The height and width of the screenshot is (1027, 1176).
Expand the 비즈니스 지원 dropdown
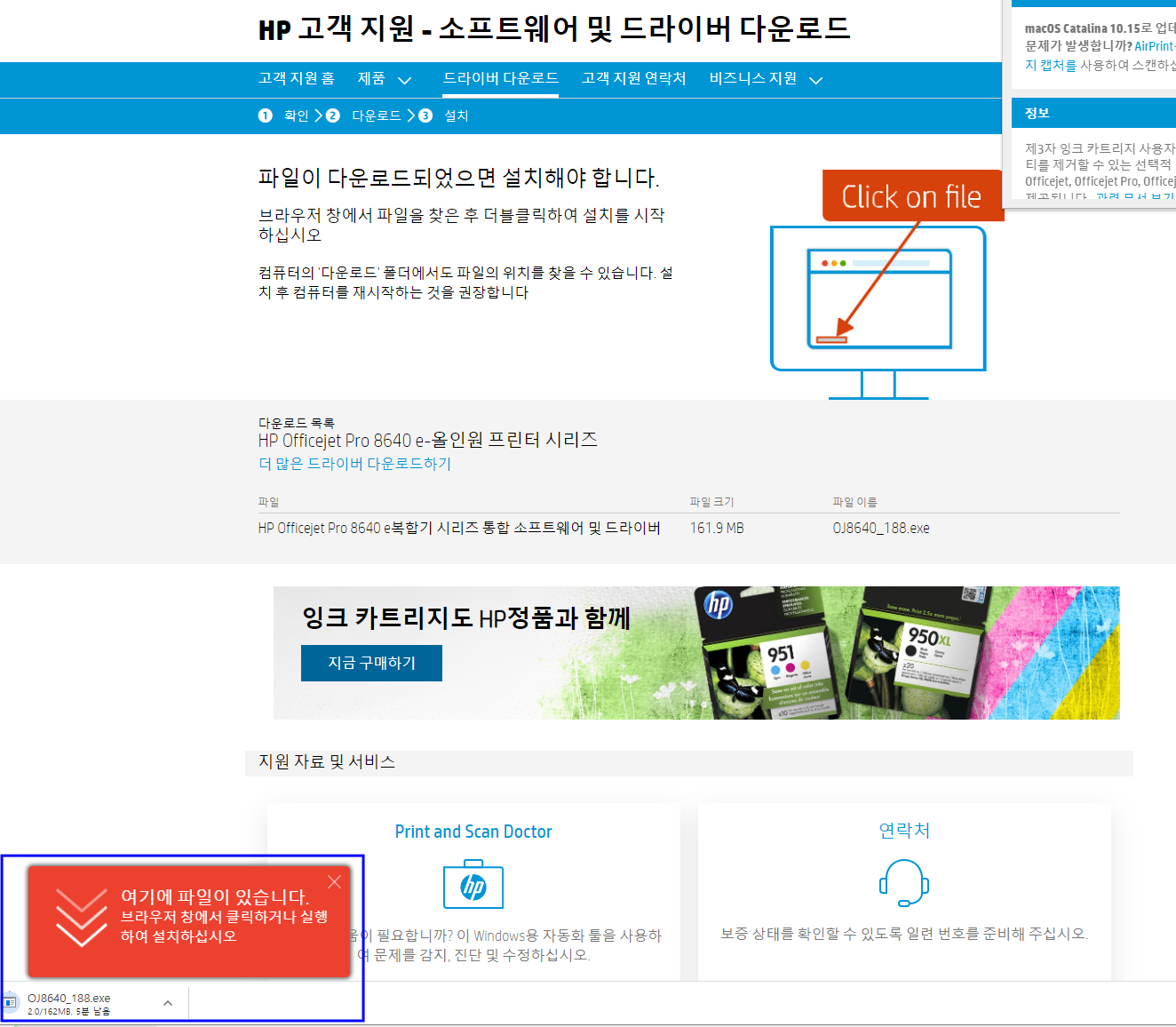(x=766, y=79)
